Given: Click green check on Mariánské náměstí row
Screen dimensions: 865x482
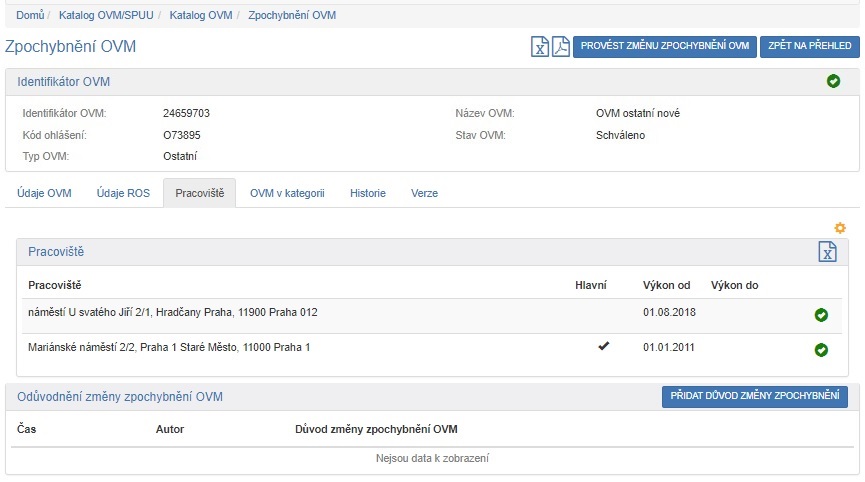Looking at the screenshot, I should point(821,350).
